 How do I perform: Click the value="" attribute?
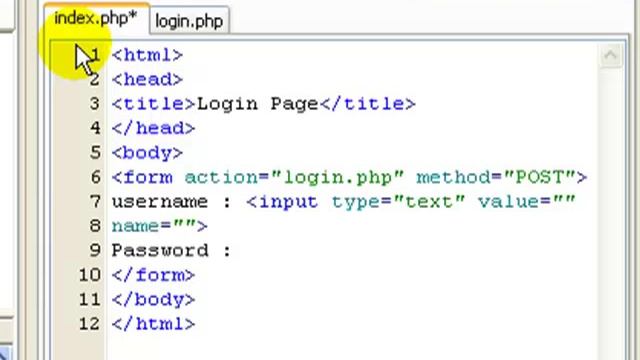click(x=527, y=202)
